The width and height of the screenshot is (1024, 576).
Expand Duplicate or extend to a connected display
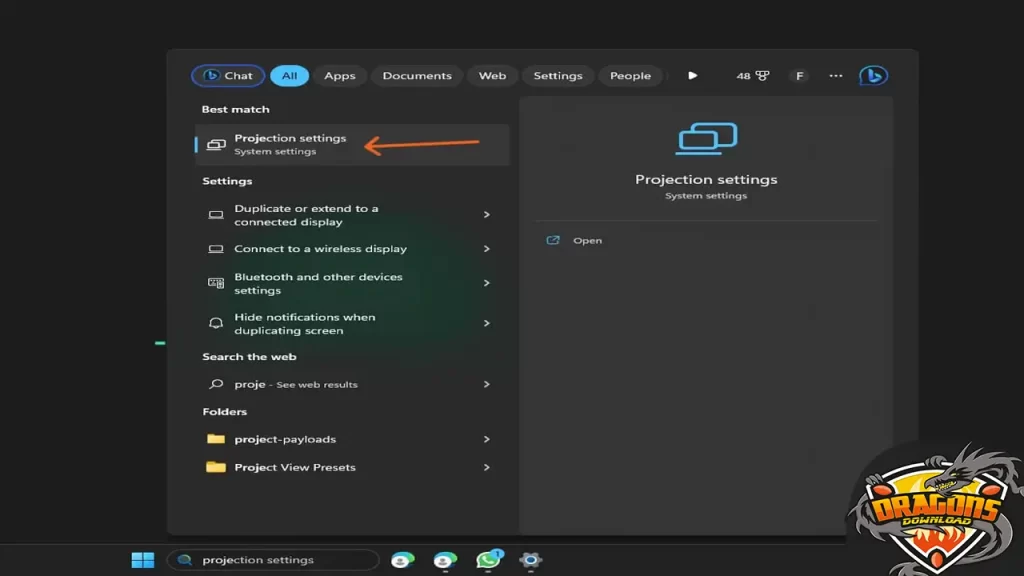486,215
